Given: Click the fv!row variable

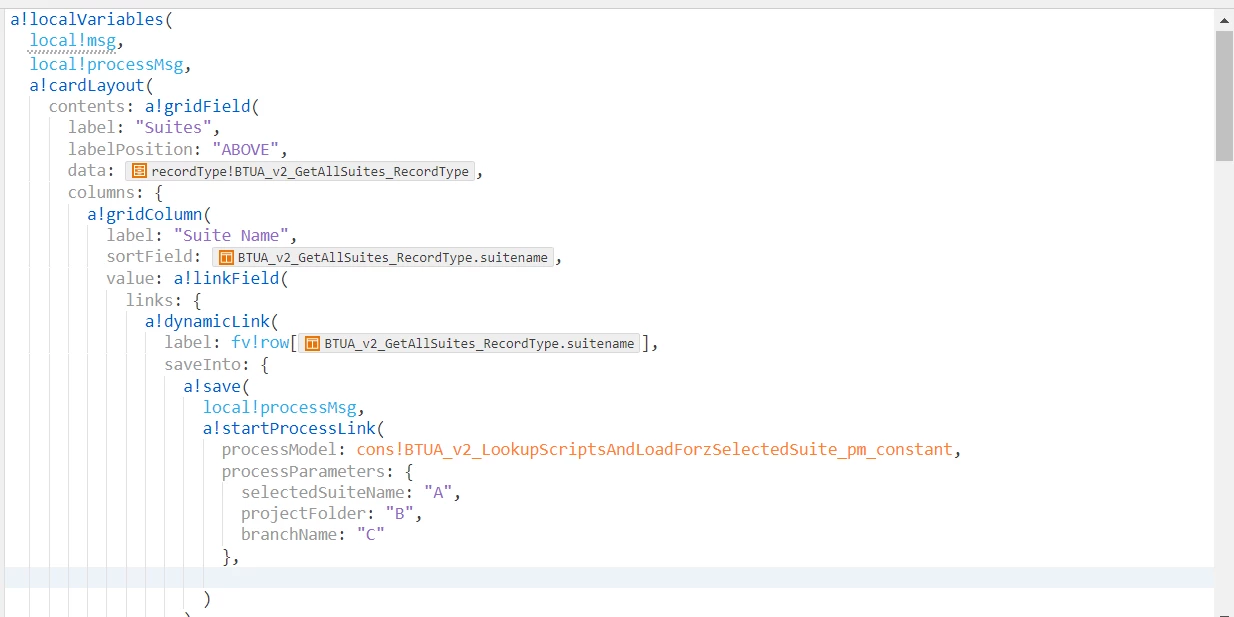Looking at the screenshot, I should 260,343.
